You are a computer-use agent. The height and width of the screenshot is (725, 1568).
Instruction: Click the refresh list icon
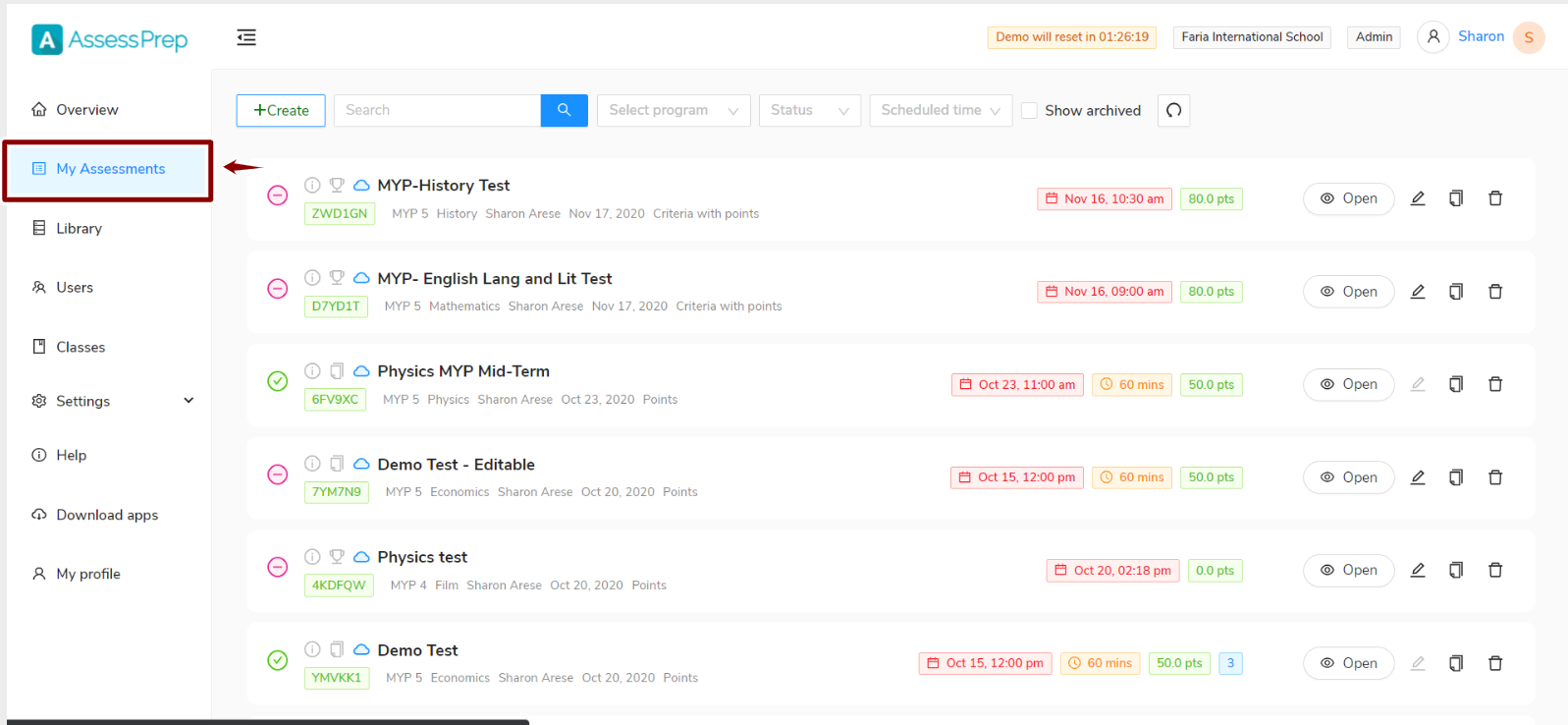click(1174, 110)
